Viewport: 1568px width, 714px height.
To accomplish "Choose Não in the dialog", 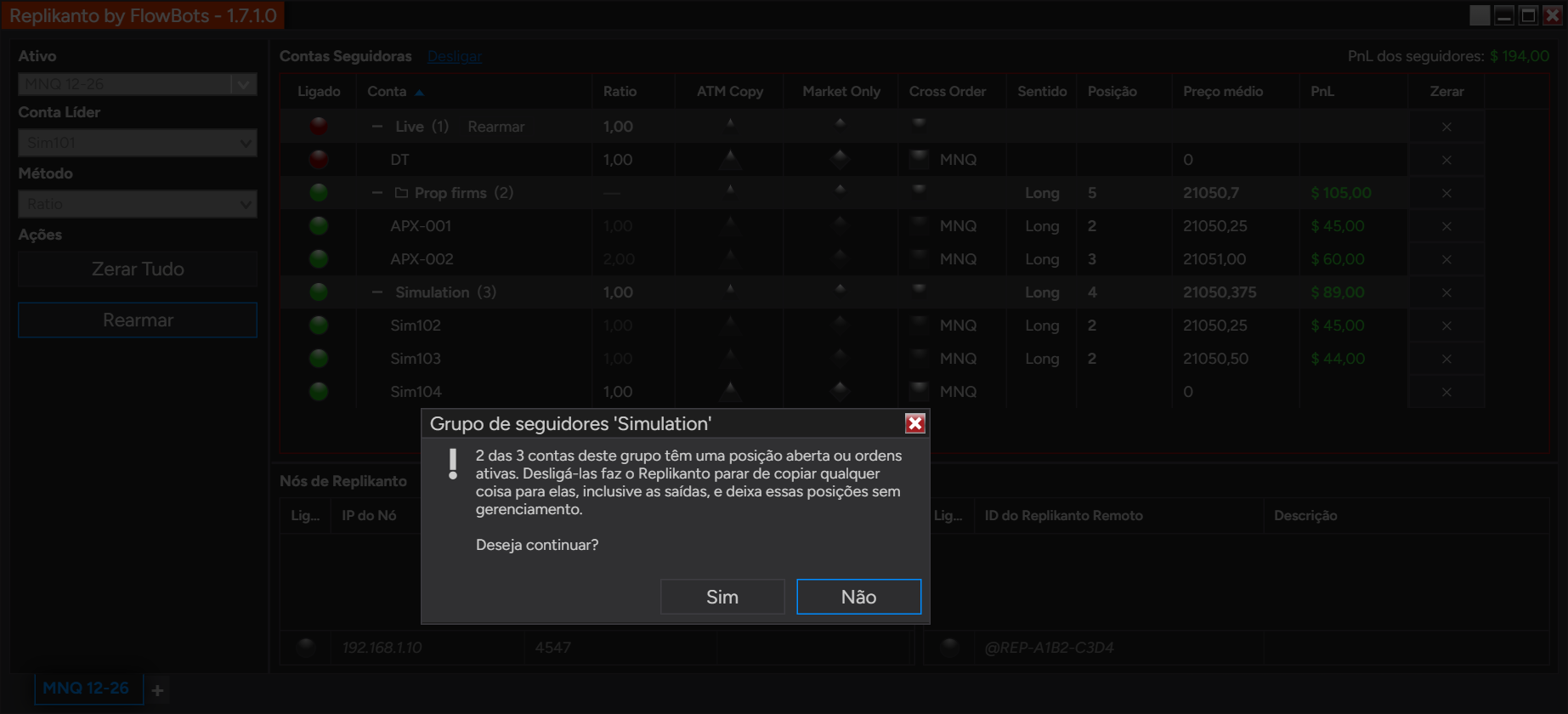I will pyautogui.click(x=858, y=597).
